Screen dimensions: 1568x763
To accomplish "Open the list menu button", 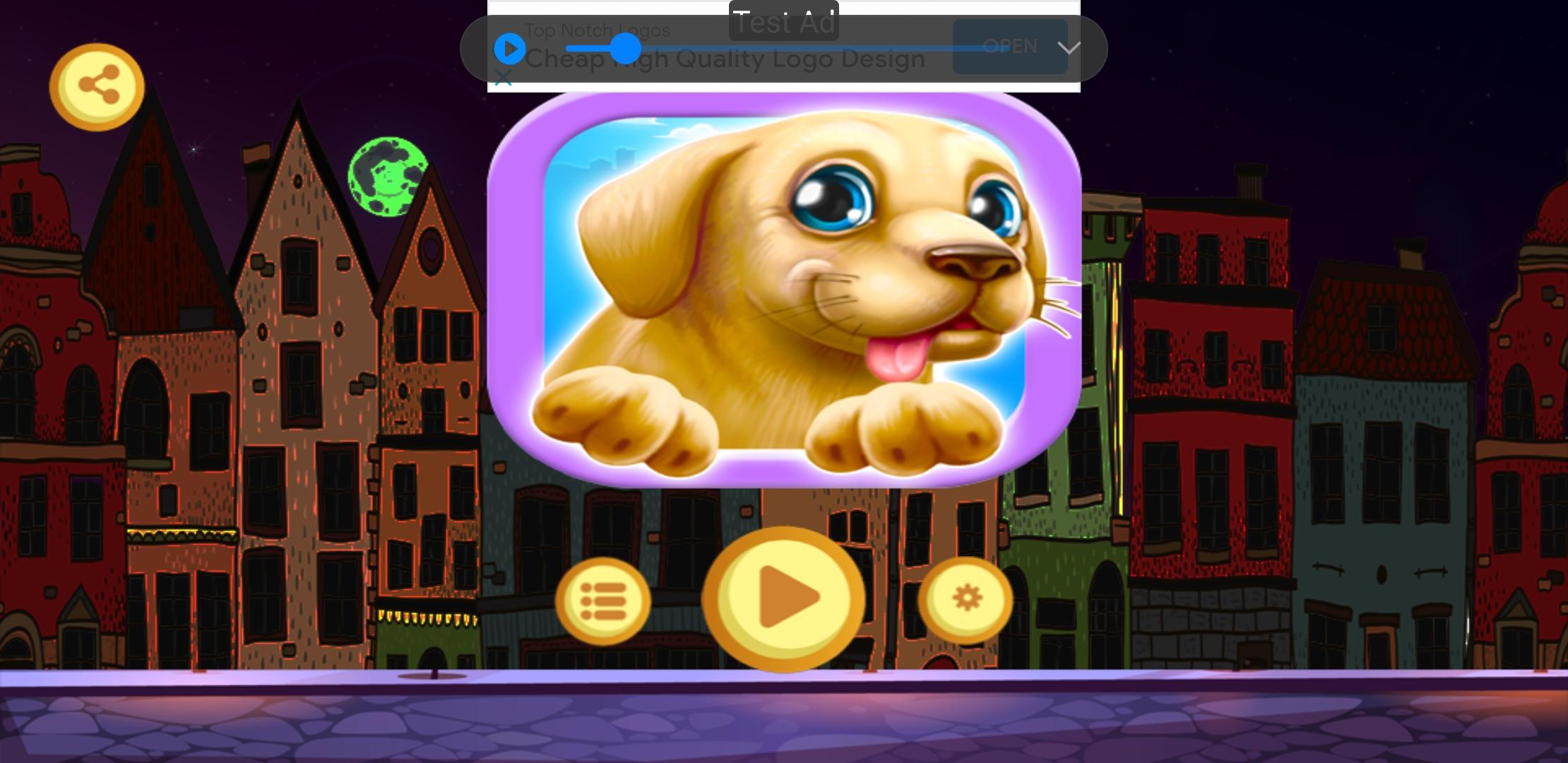I will (x=602, y=601).
